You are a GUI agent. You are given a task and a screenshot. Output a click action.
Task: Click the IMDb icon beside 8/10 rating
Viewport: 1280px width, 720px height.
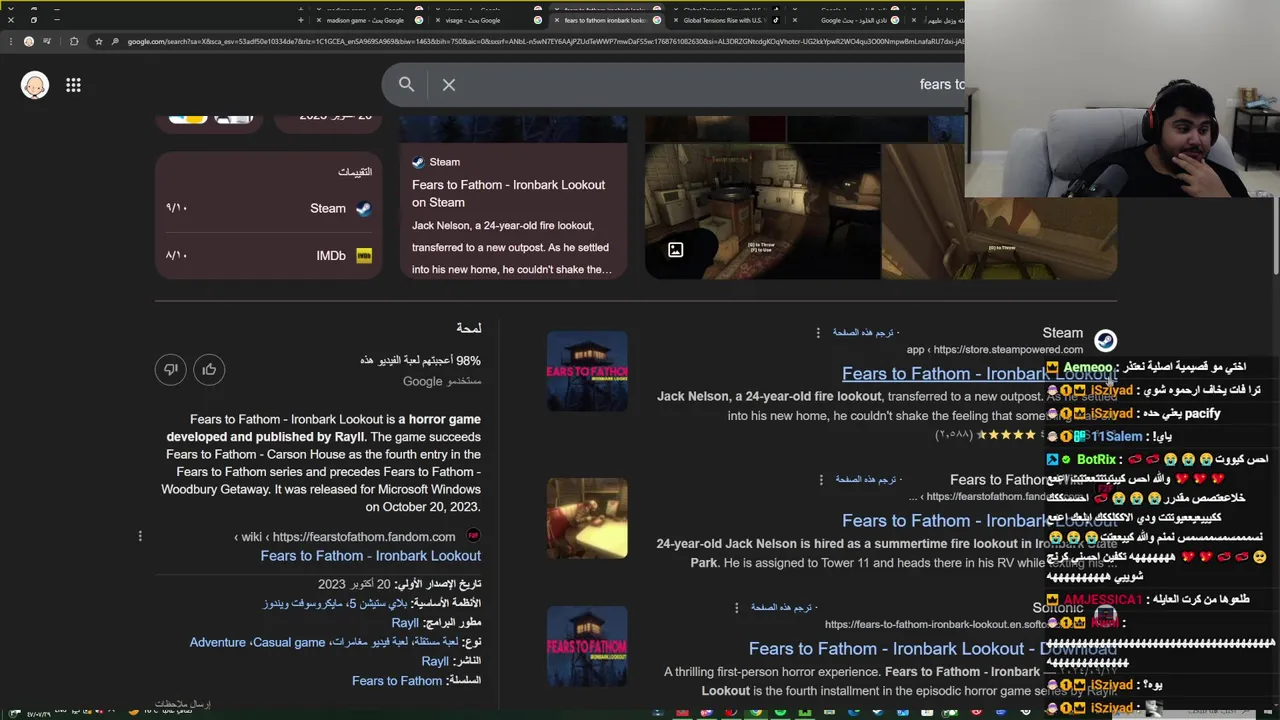pos(363,255)
